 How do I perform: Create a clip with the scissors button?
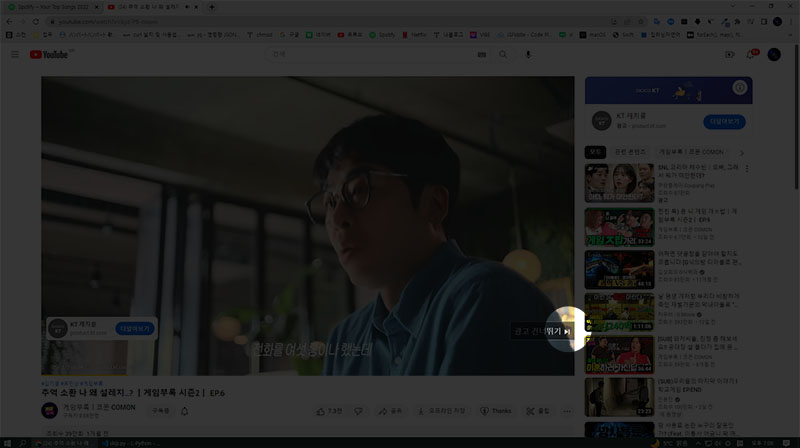coord(538,411)
